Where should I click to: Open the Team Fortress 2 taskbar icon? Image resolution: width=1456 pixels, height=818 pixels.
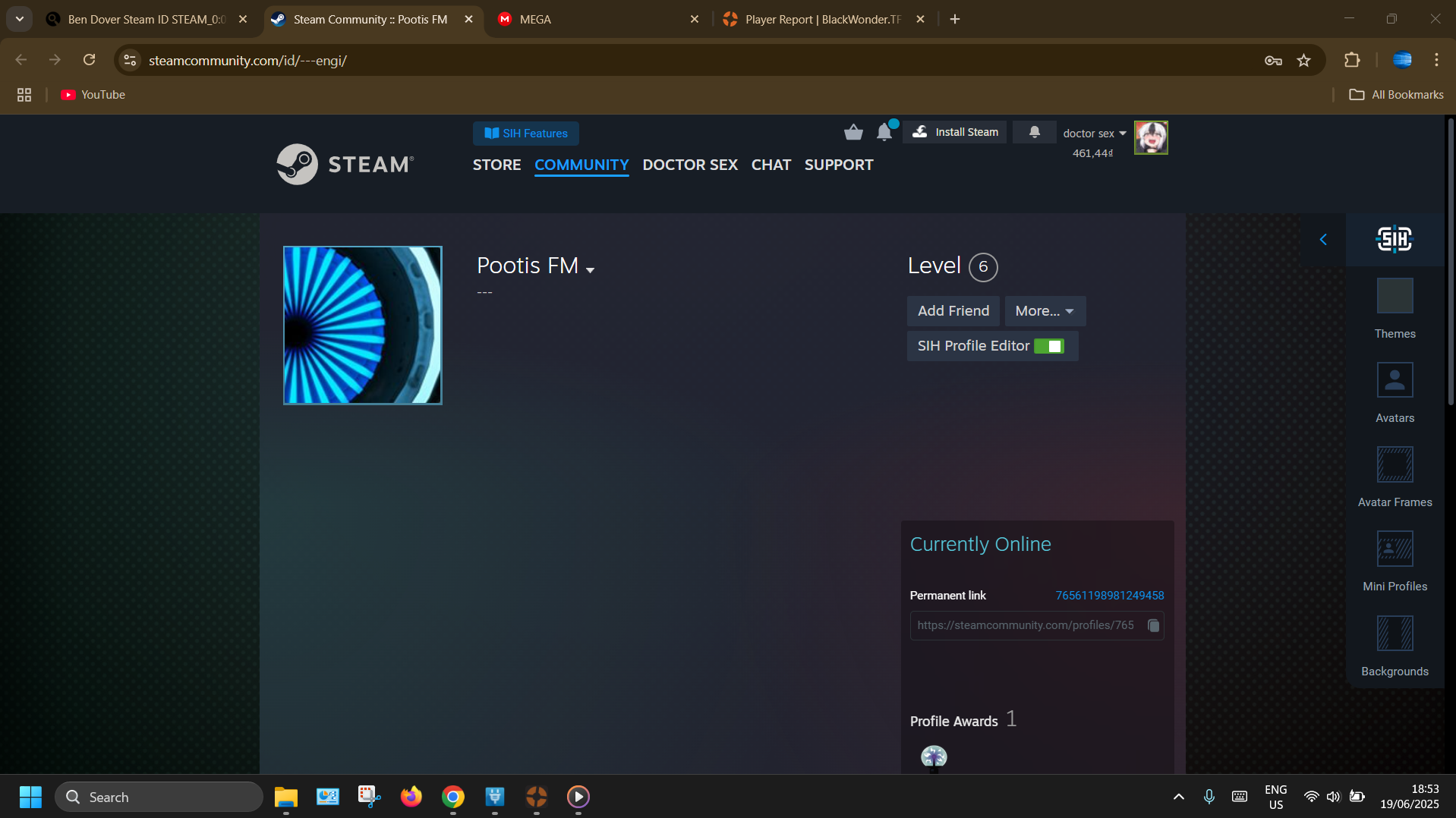tap(536, 797)
